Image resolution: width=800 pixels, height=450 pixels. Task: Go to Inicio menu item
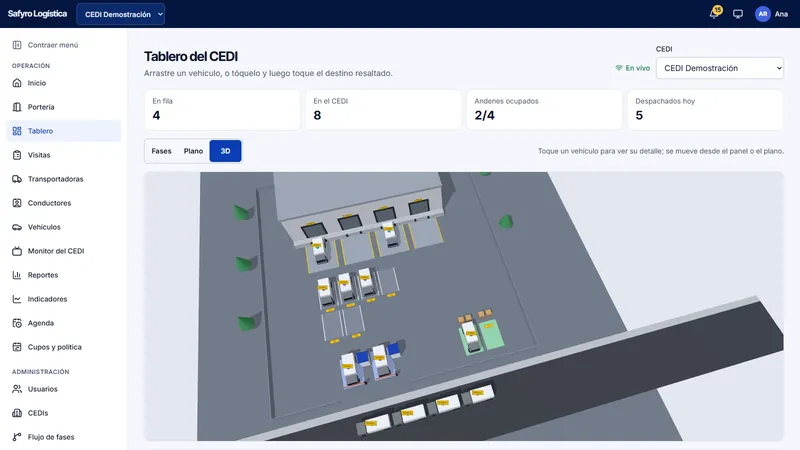tap(37, 83)
